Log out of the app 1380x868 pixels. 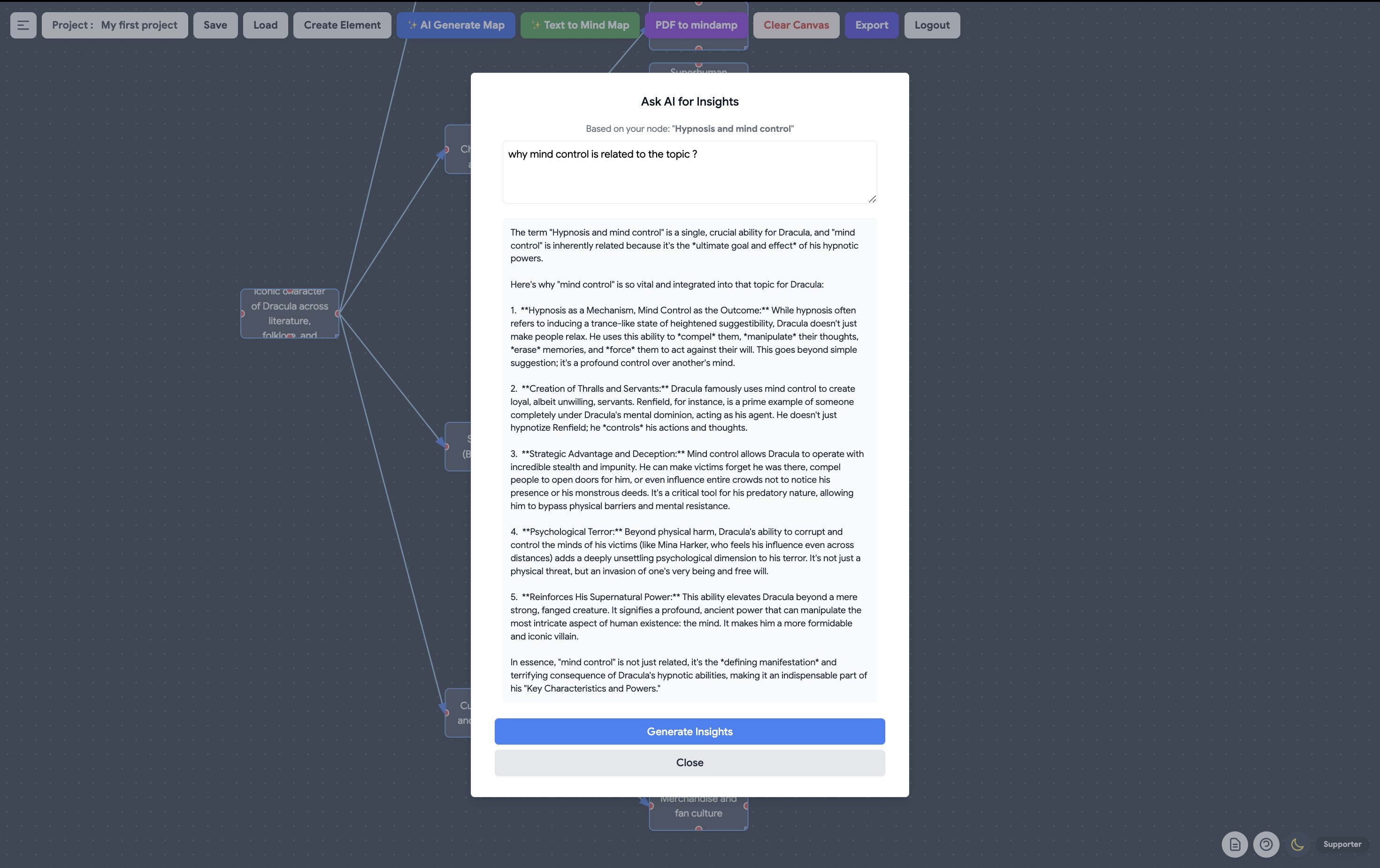[x=932, y=25]
